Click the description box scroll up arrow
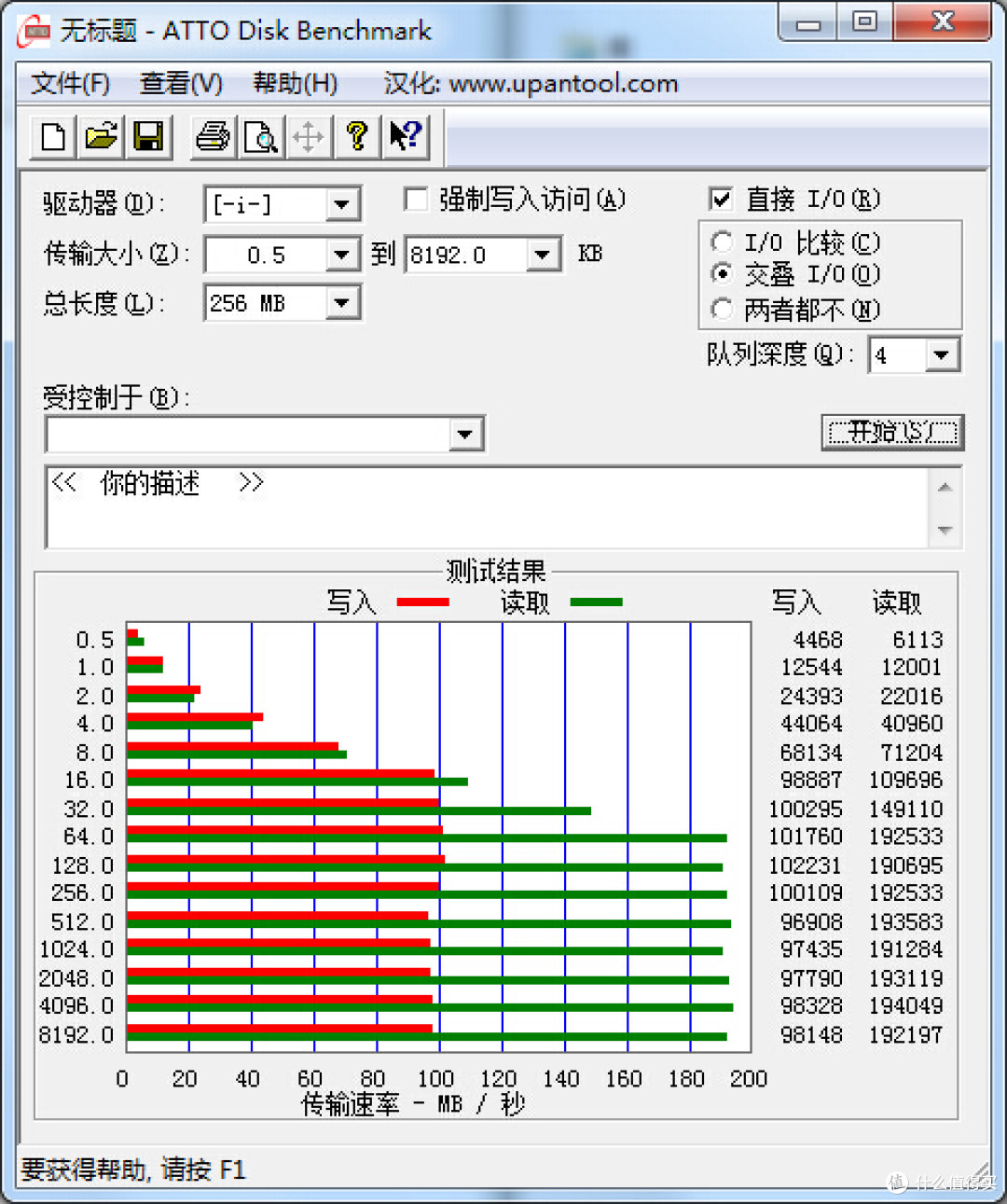This screenshot has height=1204, width=1007. [x=945, y=487]
